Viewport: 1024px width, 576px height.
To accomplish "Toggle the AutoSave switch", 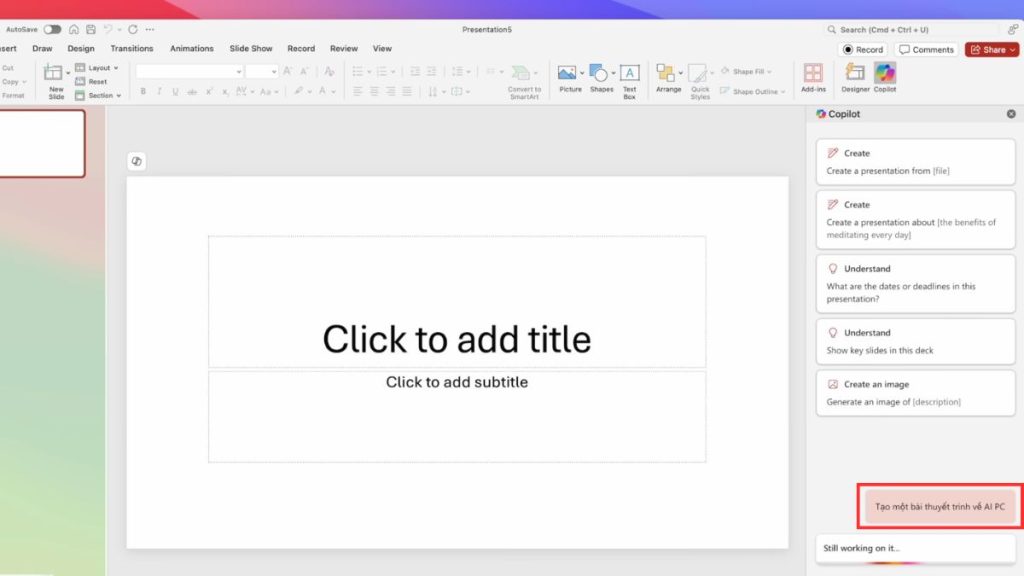I will click(52, 30).
